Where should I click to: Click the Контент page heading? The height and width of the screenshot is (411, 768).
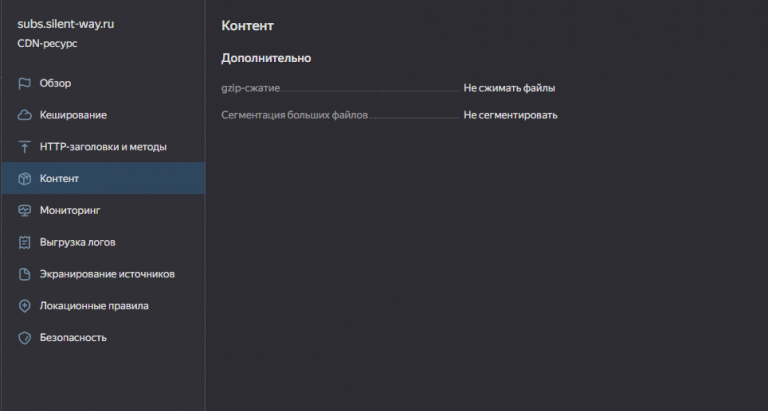tap(247, 26)
